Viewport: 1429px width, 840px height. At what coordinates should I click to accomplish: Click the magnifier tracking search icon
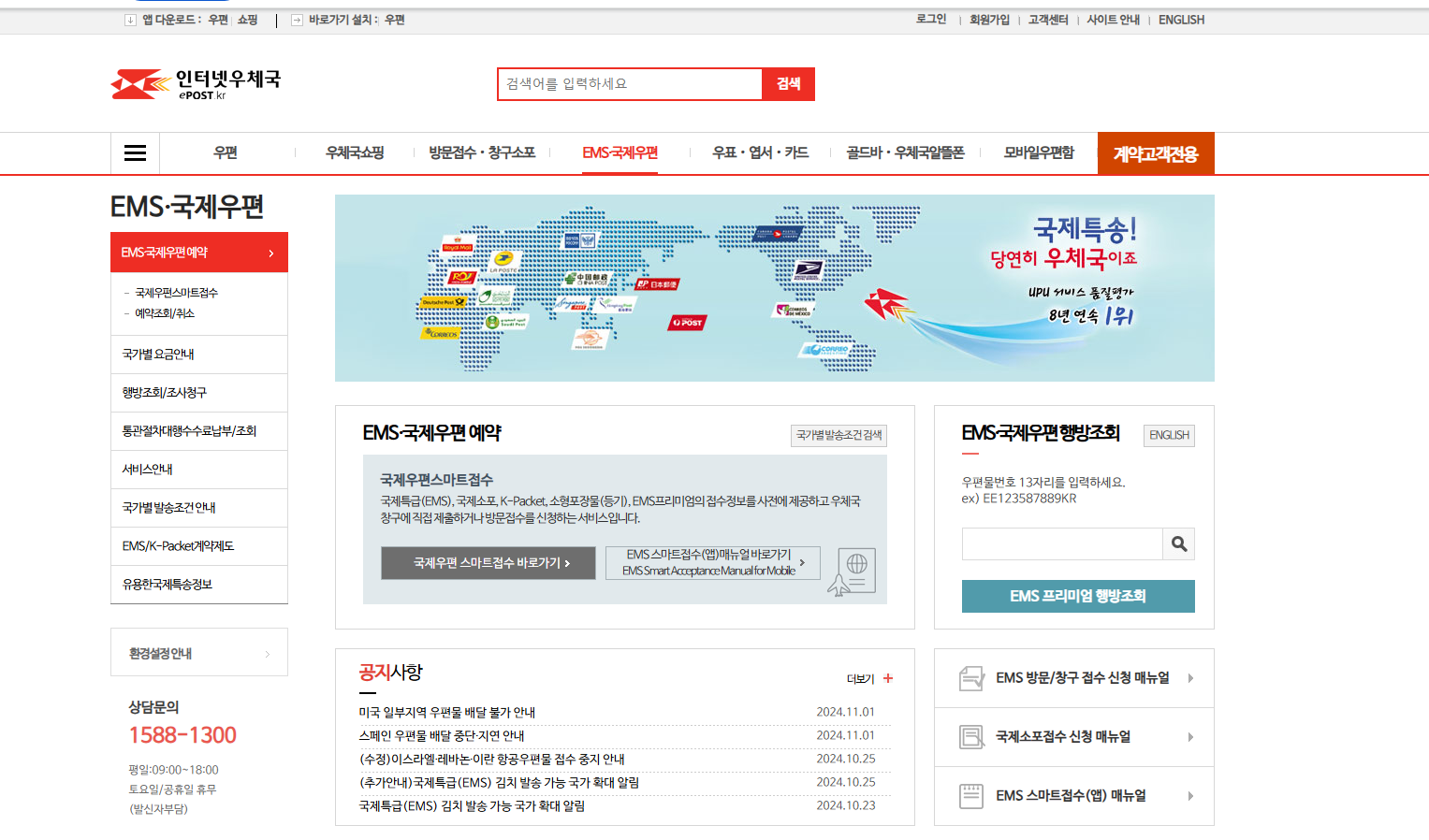[x=1179, y=543]
